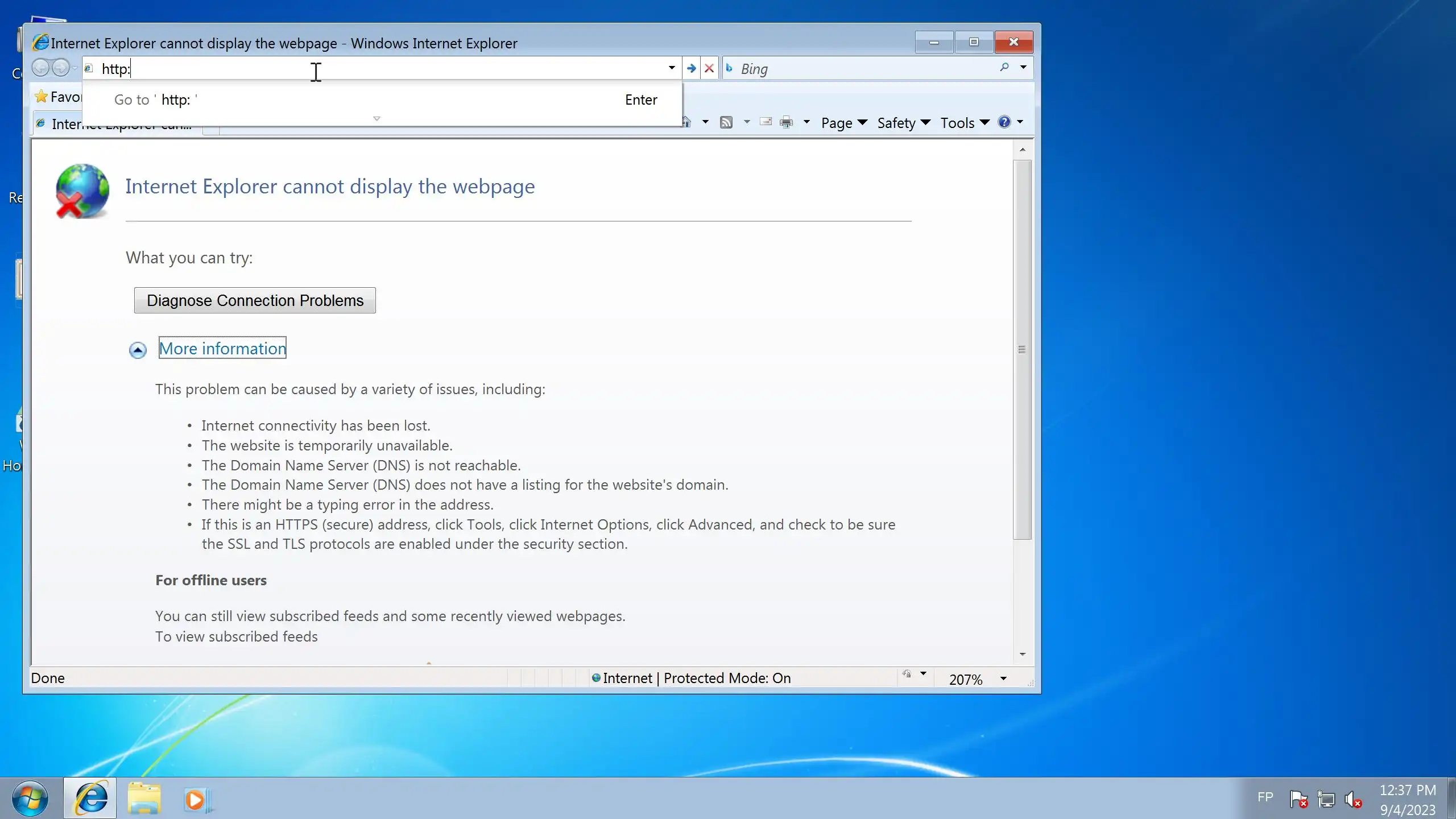This screenshot has width=1456, height=819.
Task: Collapse the More information section arrow
Action: (138, 350)
